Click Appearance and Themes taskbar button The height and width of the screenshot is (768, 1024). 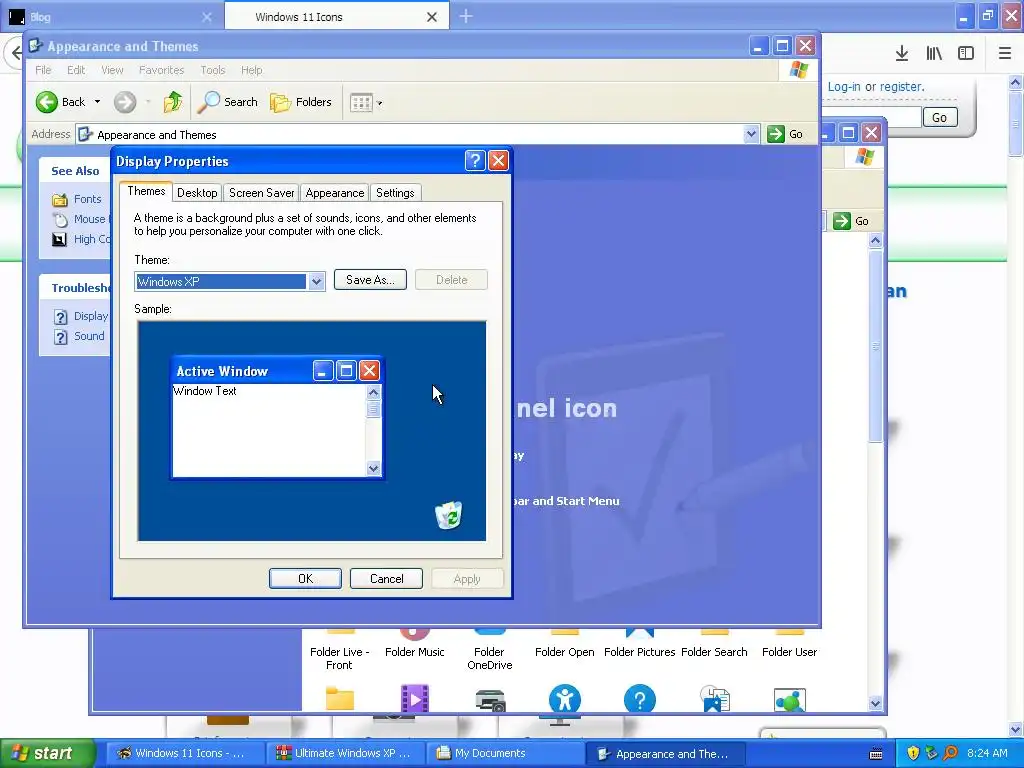point(664,754)
